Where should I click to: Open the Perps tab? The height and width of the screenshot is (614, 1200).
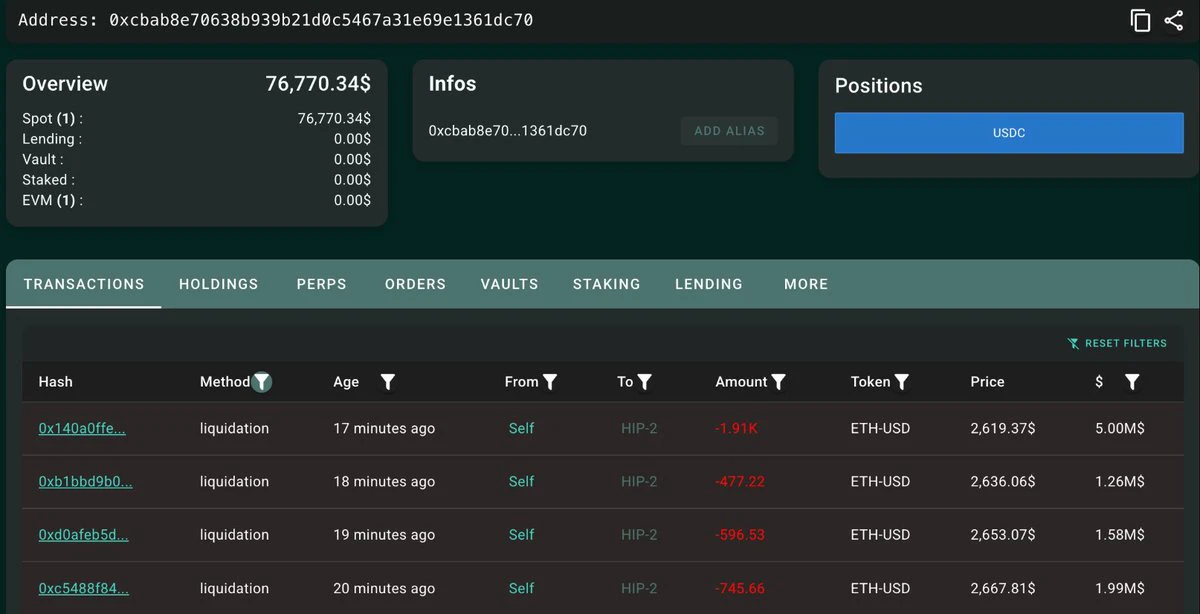pyautogui.click(x=322, y=284)
